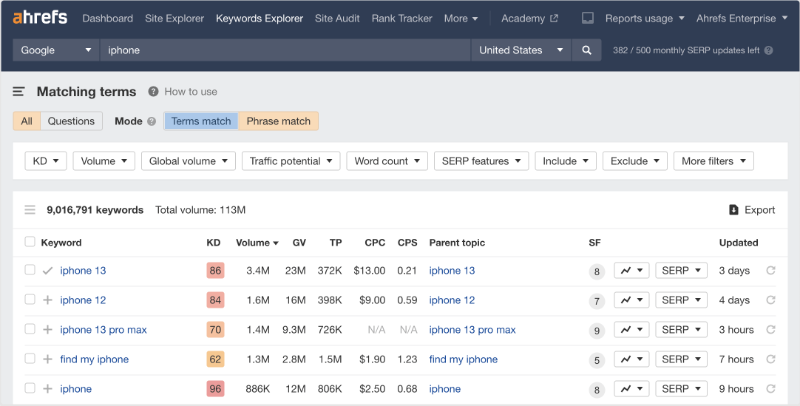This screenshot has width=800, height=406.
Task: Open the hamburger menu beside Matching terms
Action: pyautogui.click(x=19, y=92)
